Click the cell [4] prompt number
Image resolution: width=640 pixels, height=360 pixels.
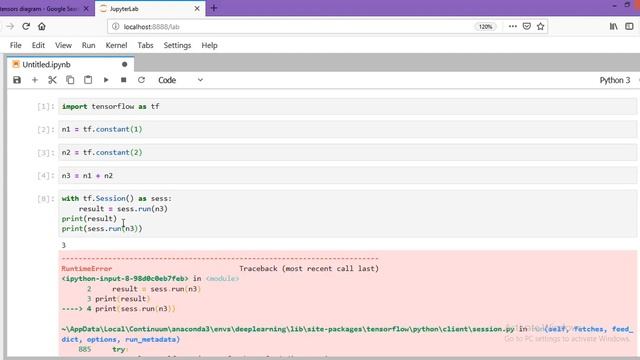[45, 176]
